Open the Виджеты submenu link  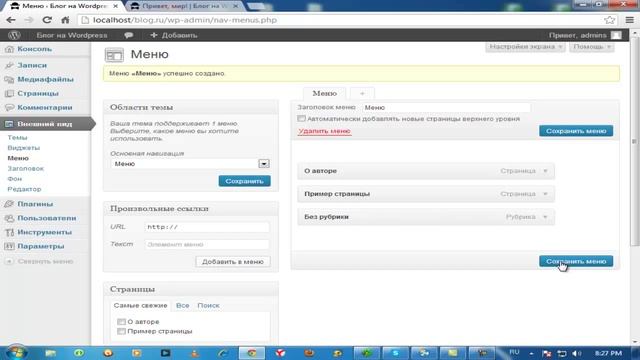[24, 148]
